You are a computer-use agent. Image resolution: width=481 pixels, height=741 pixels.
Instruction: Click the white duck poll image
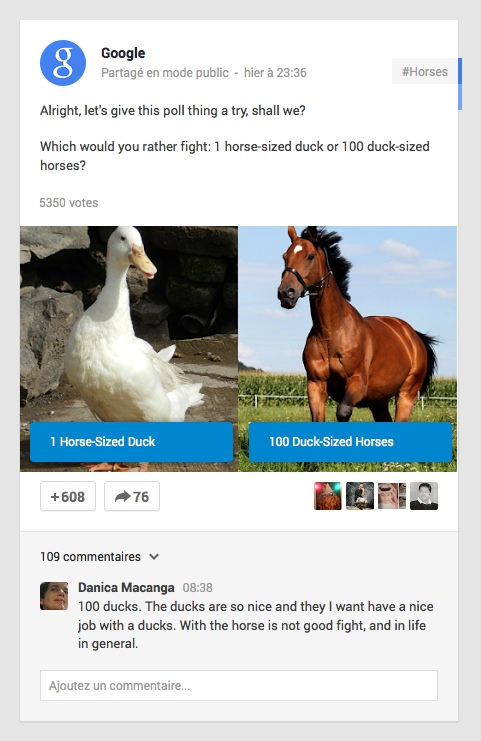point(129,324)
